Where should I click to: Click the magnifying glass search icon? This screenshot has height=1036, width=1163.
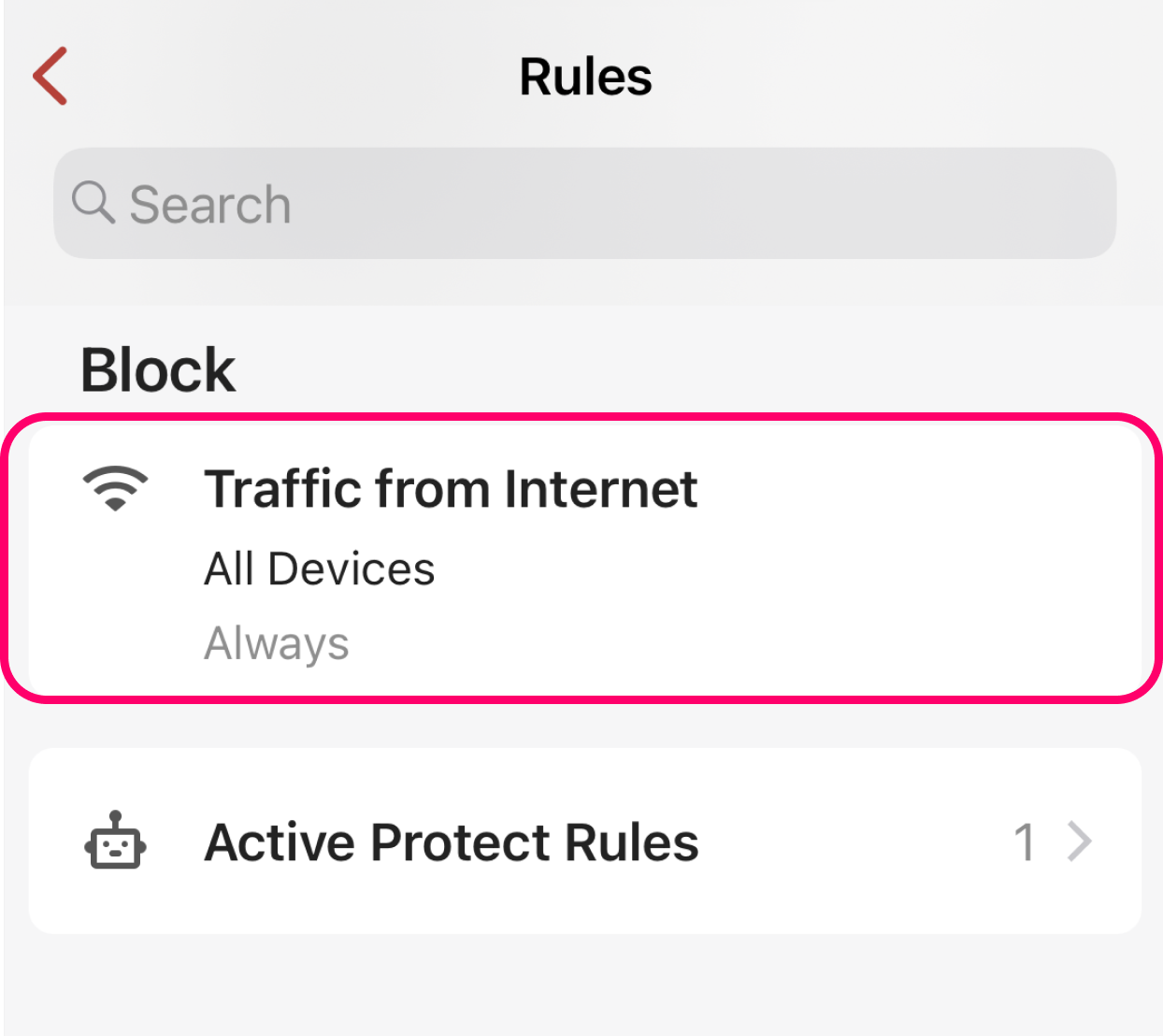[x=93, y=202]
